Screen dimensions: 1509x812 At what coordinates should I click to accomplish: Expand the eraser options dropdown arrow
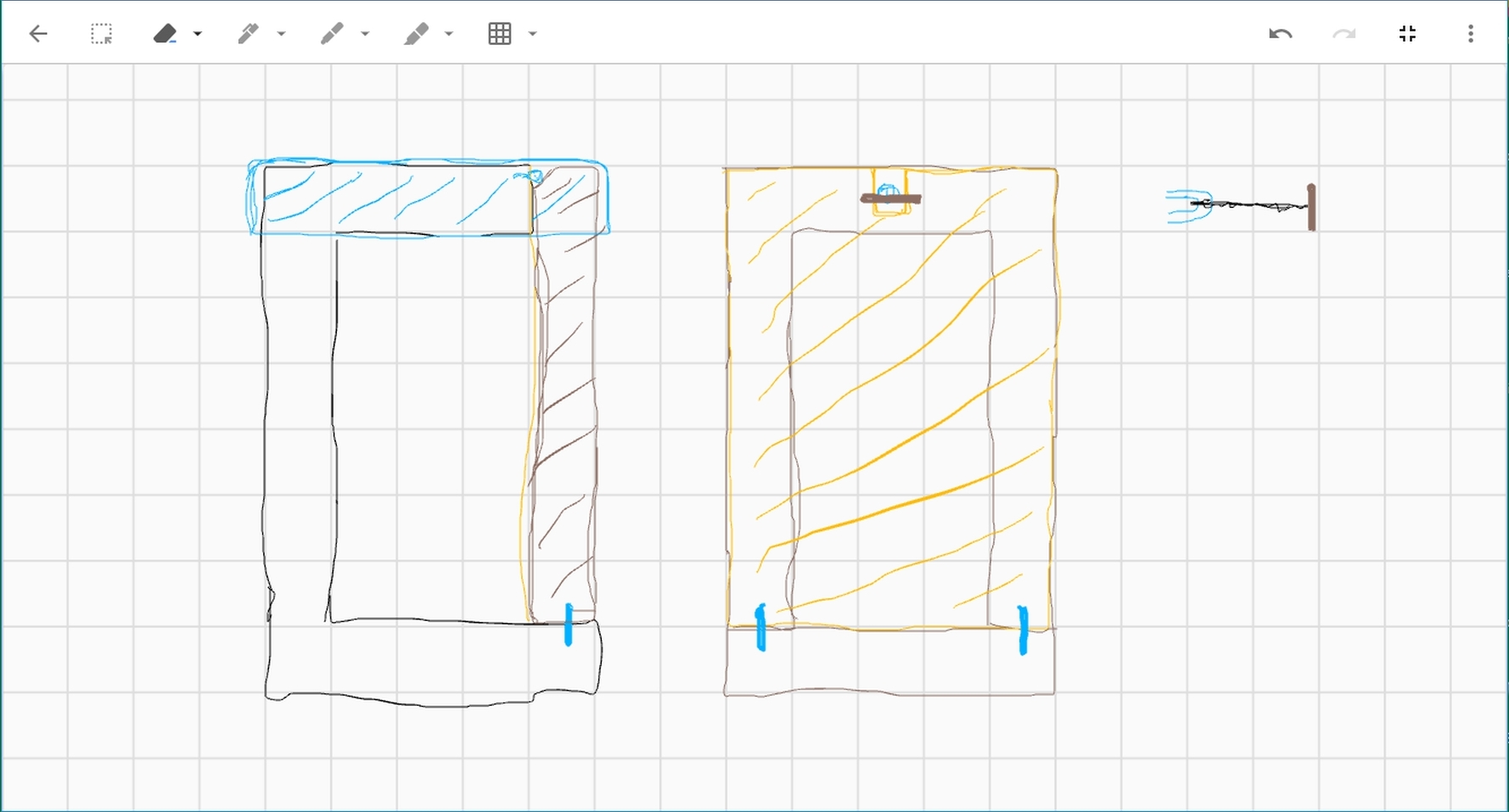198,34
